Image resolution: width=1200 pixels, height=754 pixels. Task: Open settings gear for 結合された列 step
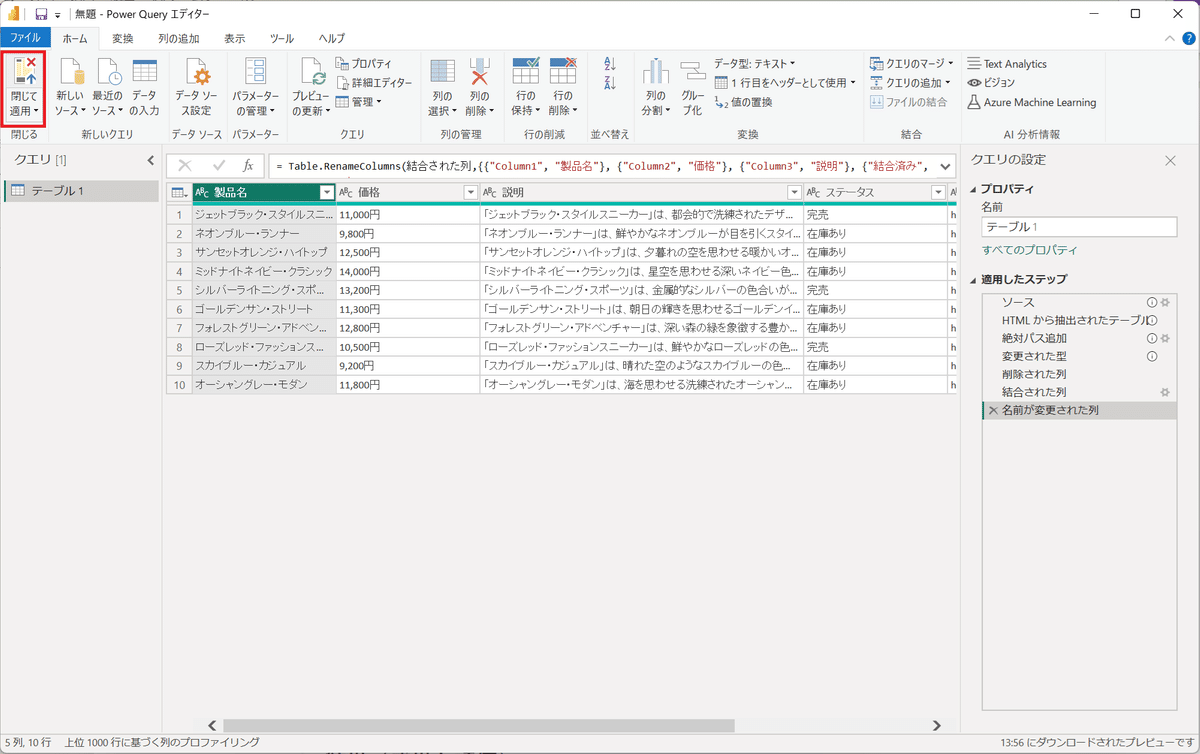point(1165,392)
